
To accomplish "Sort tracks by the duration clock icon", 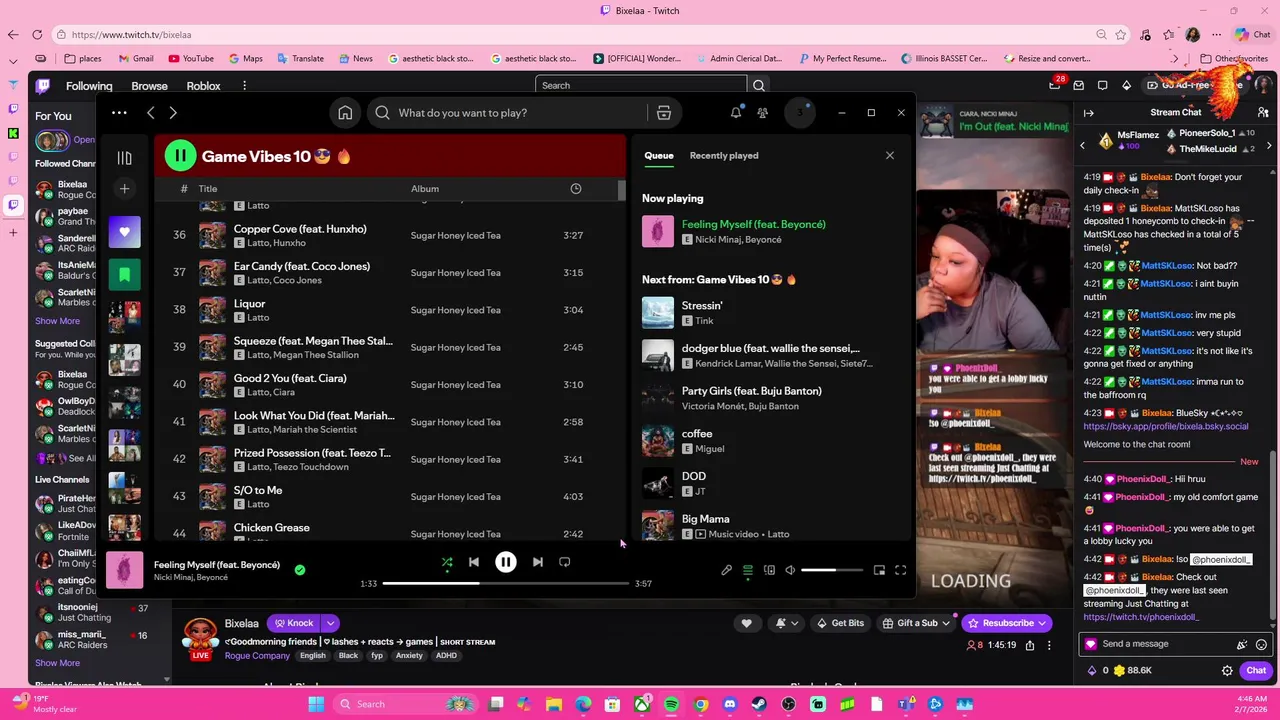I will [576, 188].
